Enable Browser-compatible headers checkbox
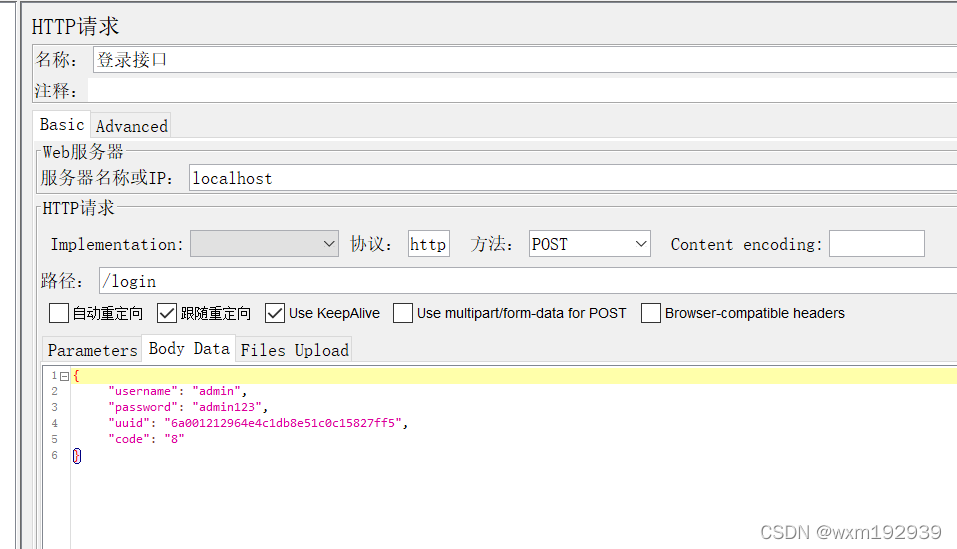957x549 pixels. tap(651, 314)
